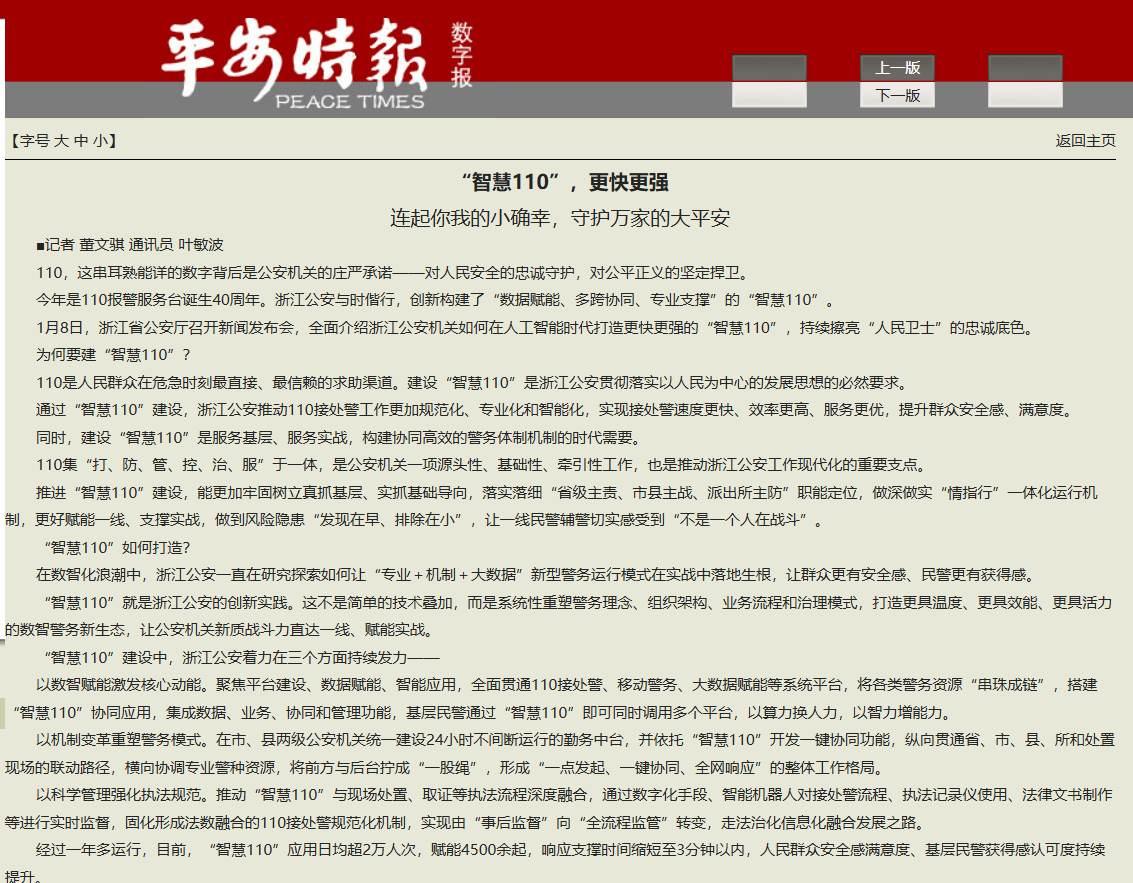The image size is (1133, 883).
Task: Go to previous page with 上一版
Action: coord(897,68)
